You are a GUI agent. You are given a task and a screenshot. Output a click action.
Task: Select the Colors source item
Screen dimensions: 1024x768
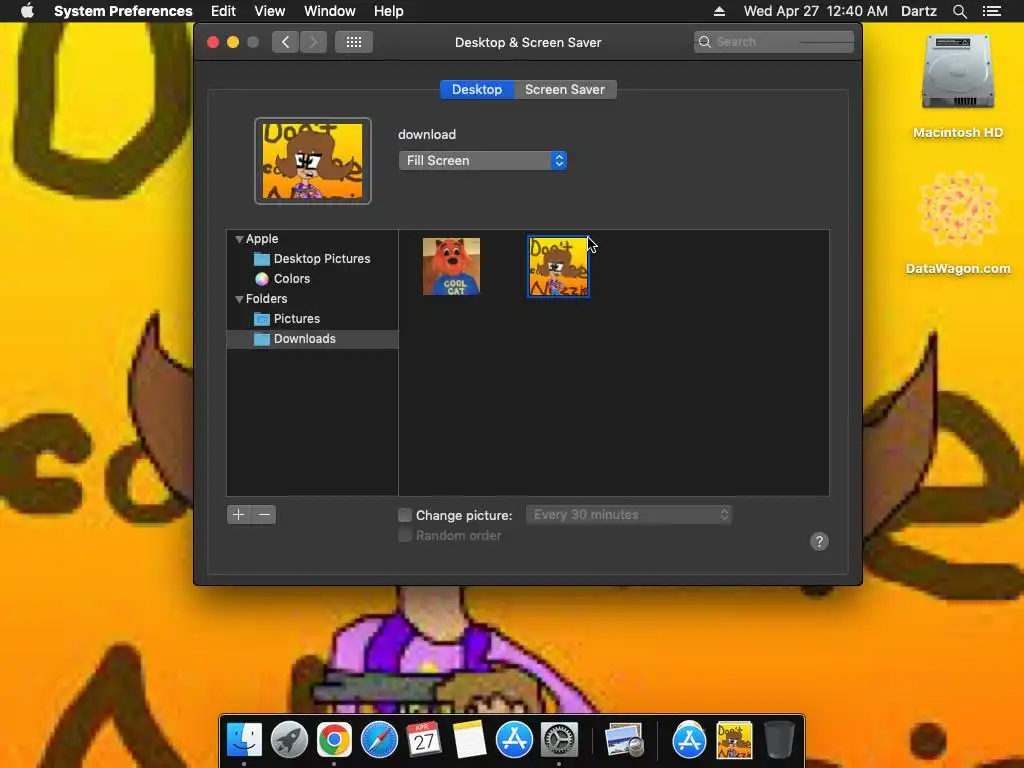(x=291, y=279)
